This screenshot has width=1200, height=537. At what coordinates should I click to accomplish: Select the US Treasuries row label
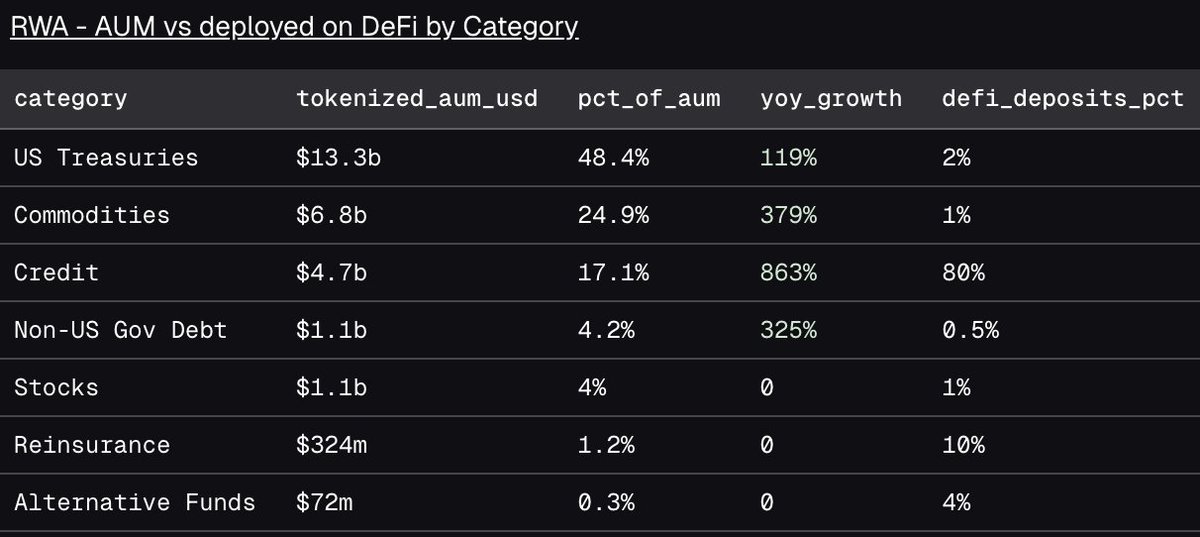pyautogui.click(x=106, y=157)
